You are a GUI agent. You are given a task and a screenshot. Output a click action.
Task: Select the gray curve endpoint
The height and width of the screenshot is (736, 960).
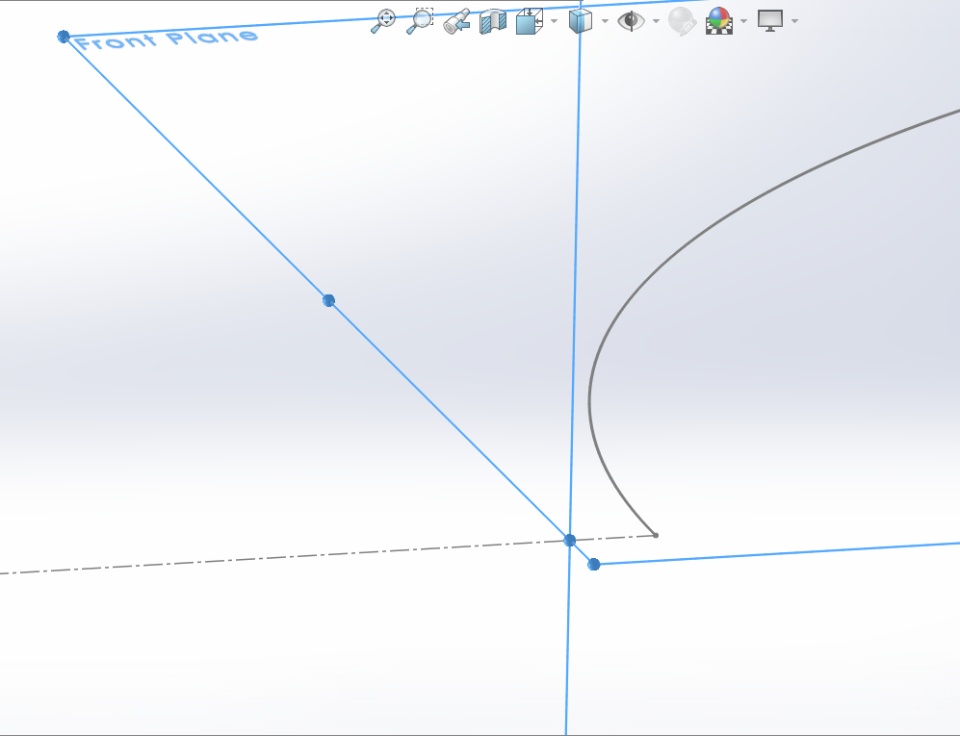pyautogui.click(x=656, y=535)
